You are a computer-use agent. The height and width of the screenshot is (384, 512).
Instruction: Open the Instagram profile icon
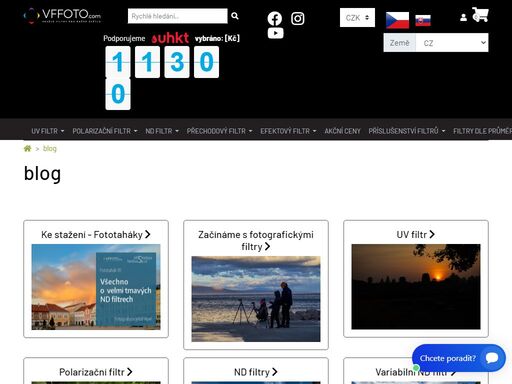click(298, 19)
